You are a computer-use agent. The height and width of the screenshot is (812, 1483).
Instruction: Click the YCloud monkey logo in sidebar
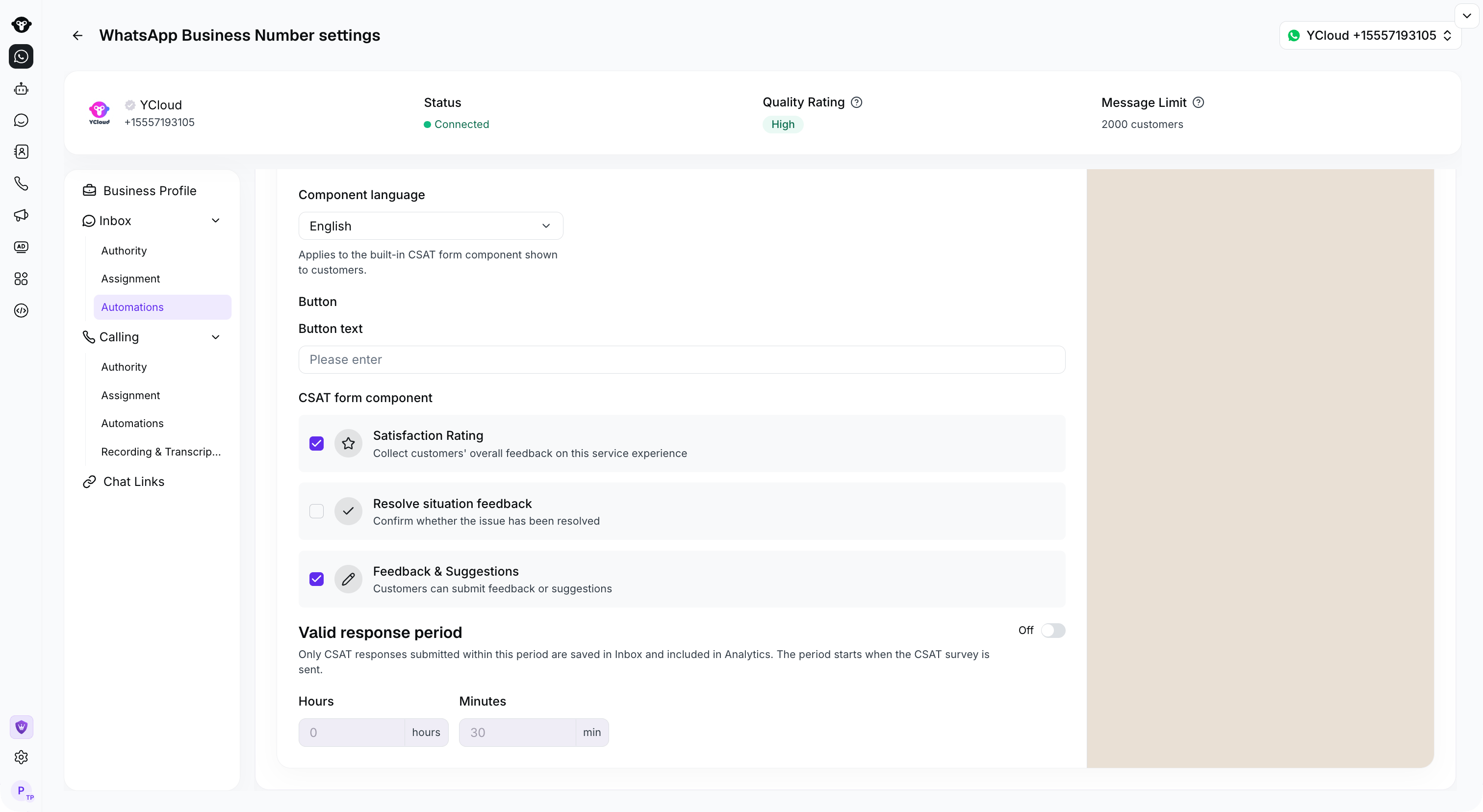(x=21, y=25)
